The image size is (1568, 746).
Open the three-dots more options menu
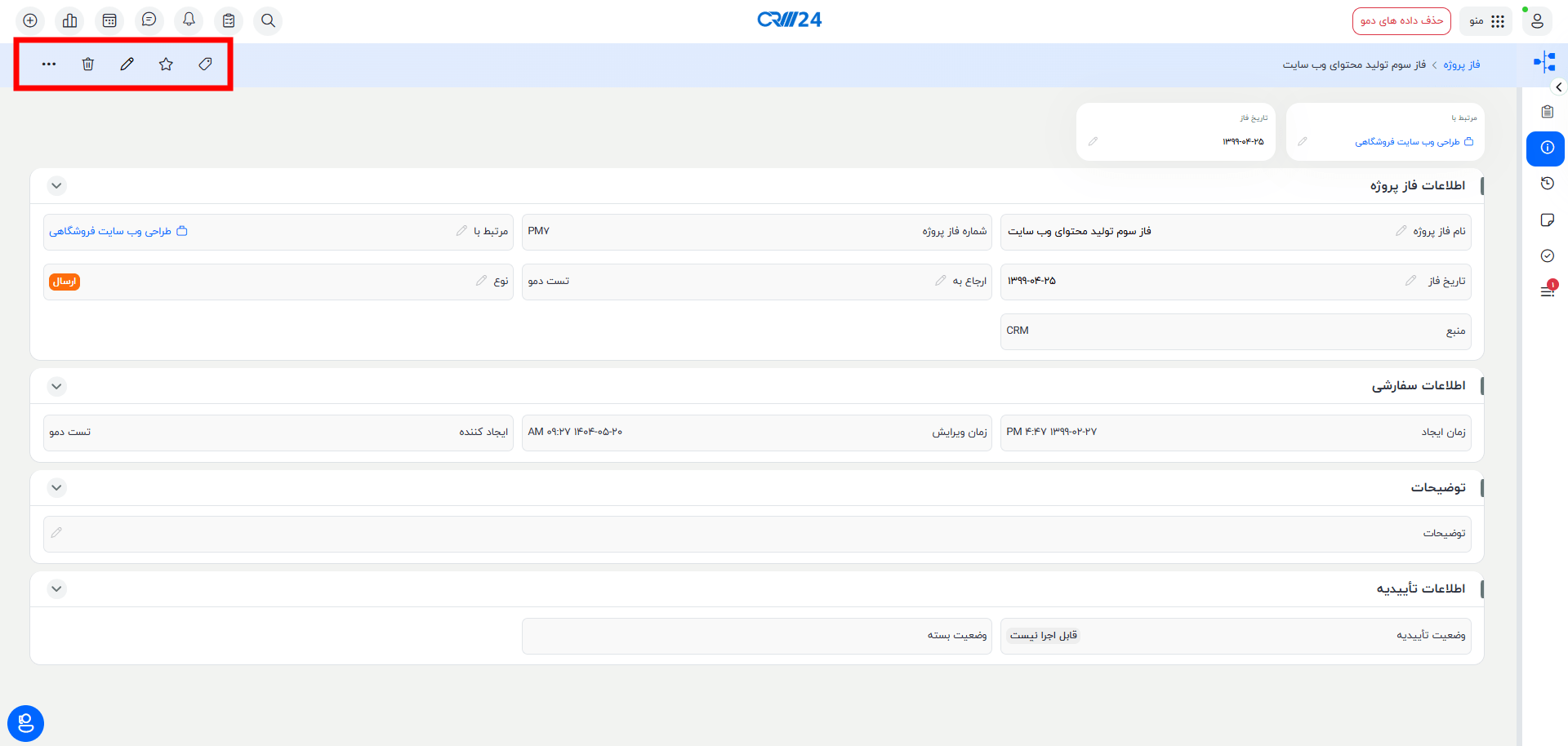coord(49,64)
